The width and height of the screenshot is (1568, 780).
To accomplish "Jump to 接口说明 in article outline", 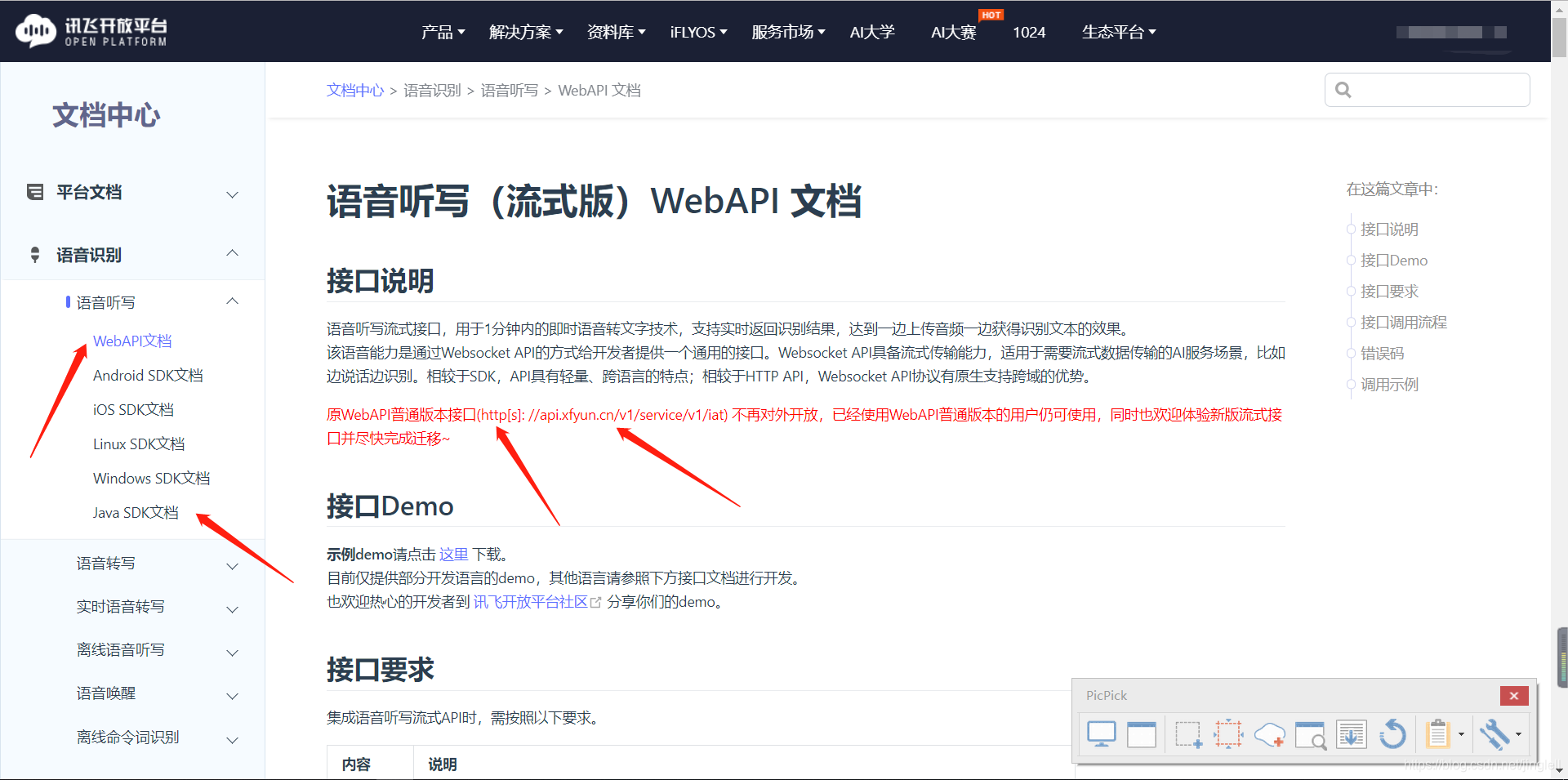I will point(1389,230).
